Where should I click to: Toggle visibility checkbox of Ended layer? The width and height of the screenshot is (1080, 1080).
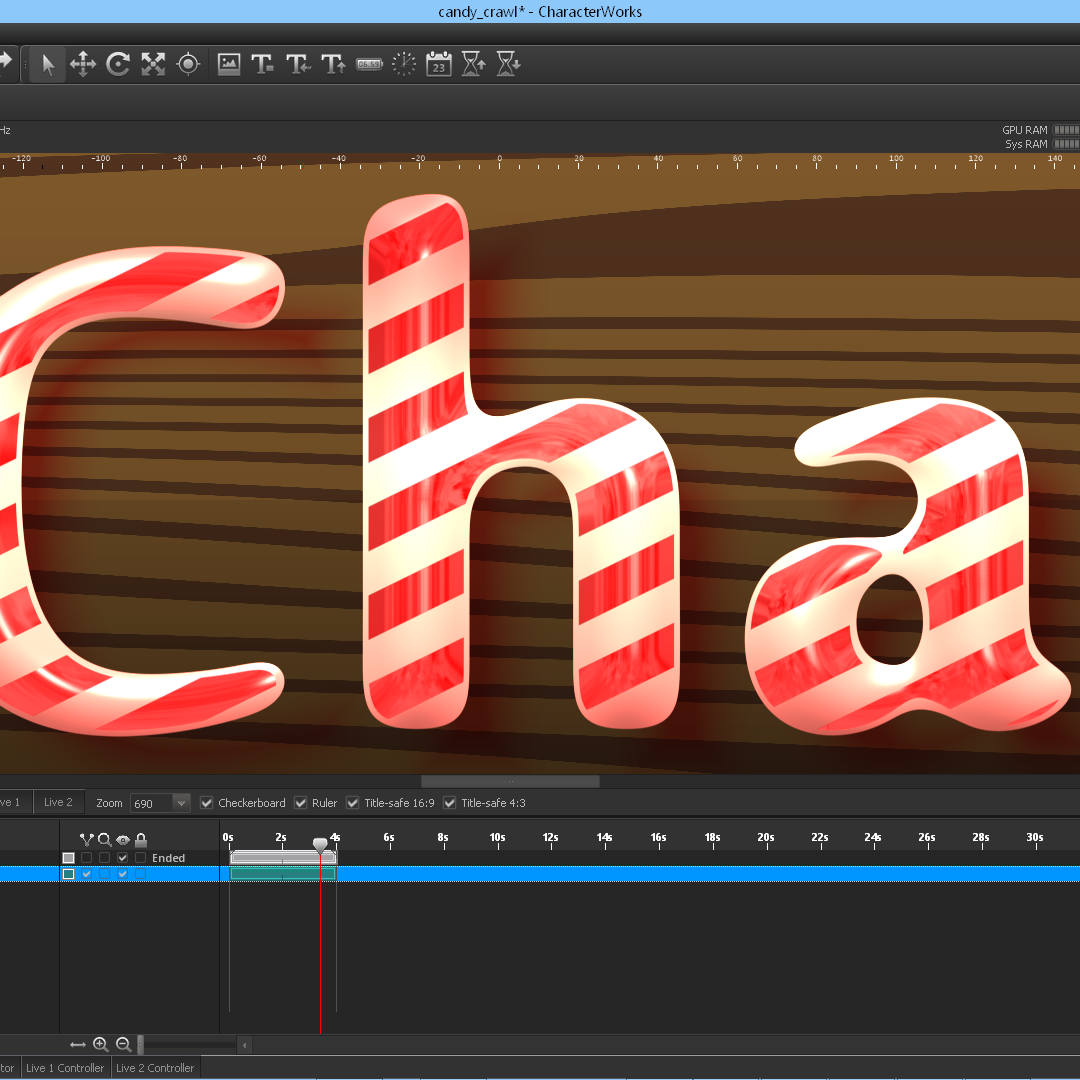(123, 858)
